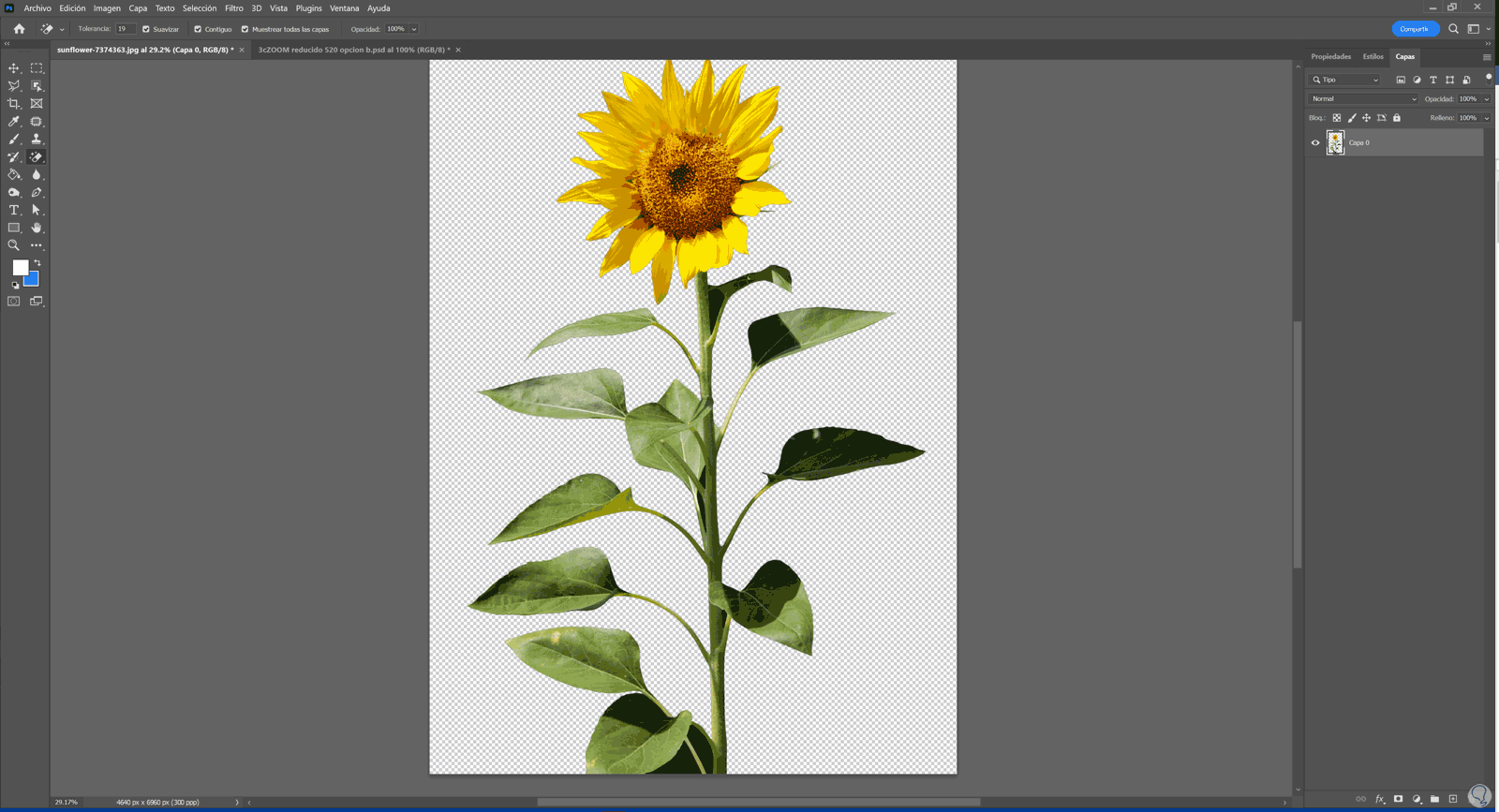
Task: Open the layer Opacidad dropdown arrow
Action: [1487, 99]
